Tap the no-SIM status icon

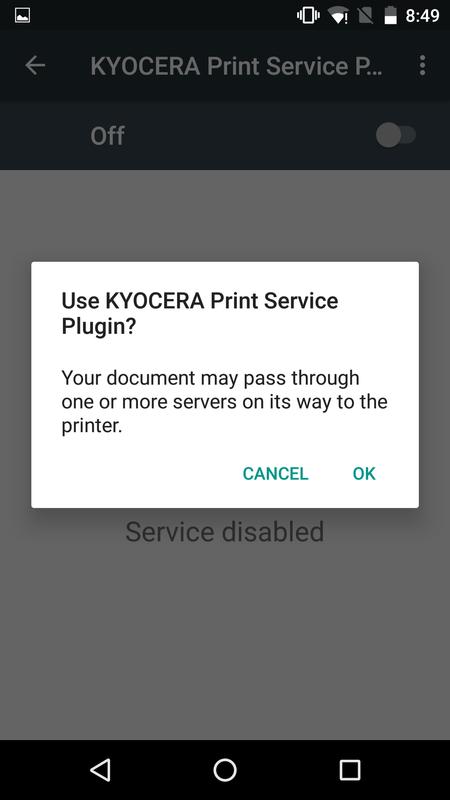(365, 16)
